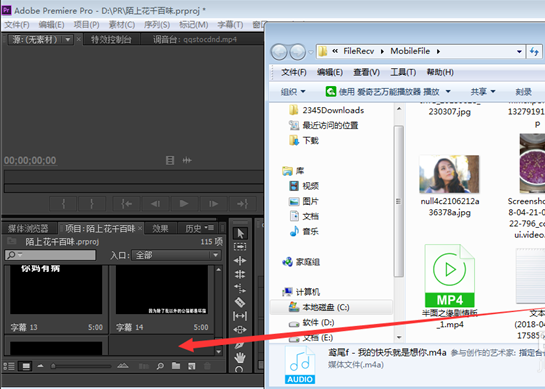Click the Explorer refresh button

pos(535,52)
